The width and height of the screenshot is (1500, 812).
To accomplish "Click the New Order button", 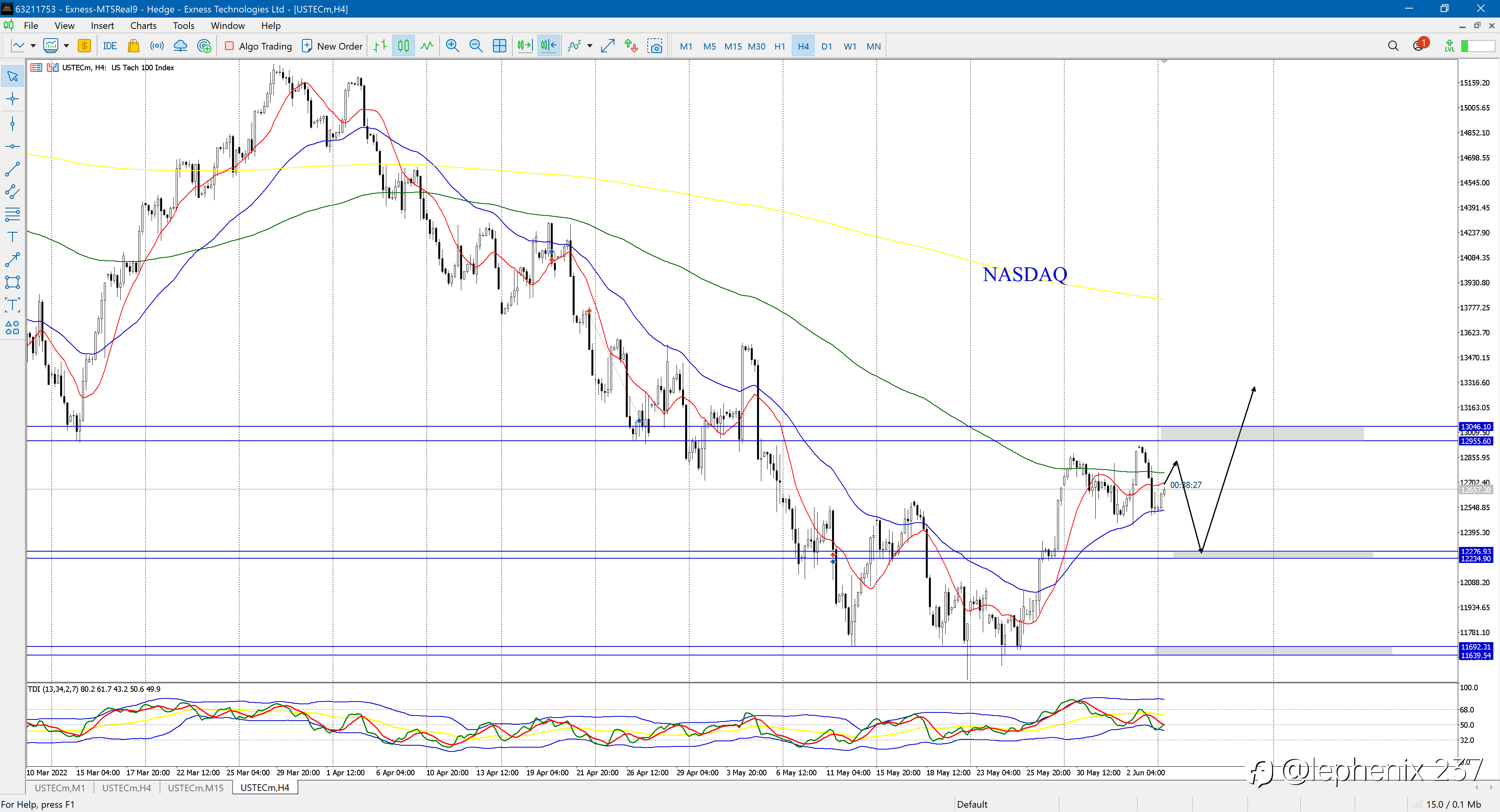I will [332, 46].
